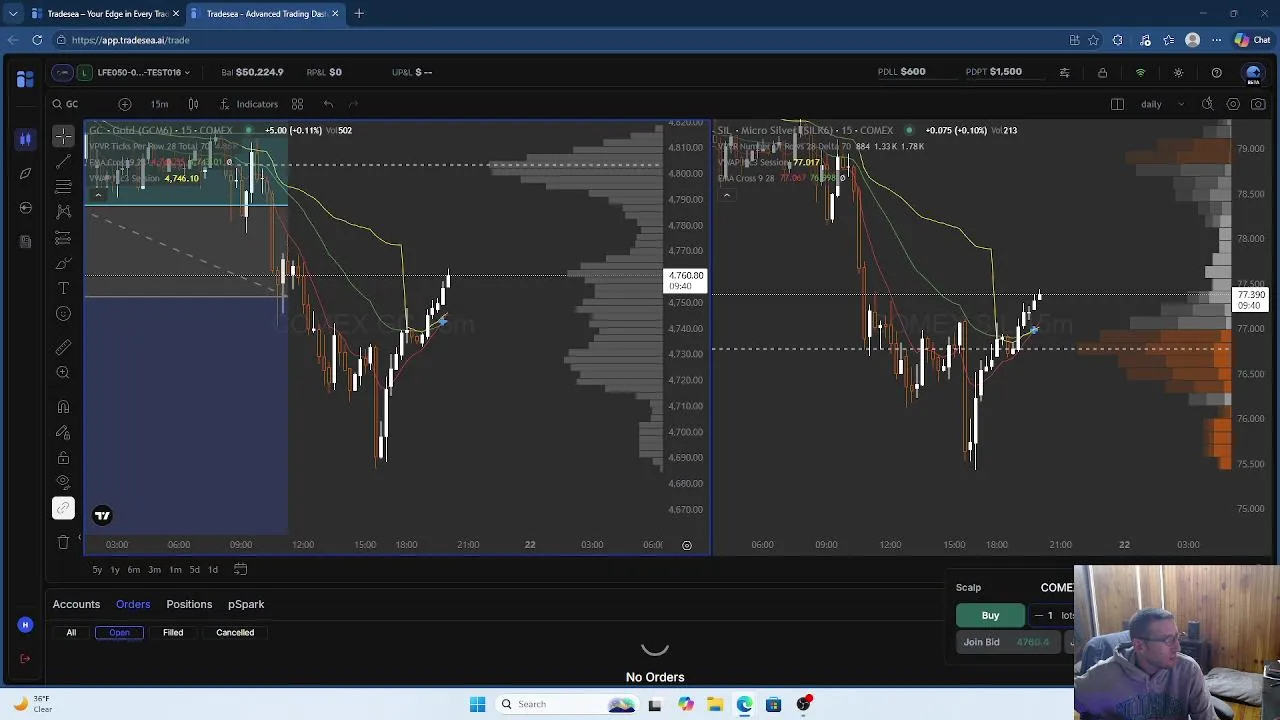Viewport: 1280px width, 720px height.
Task: Add a symbol to compare
Action: pos(124,104)
